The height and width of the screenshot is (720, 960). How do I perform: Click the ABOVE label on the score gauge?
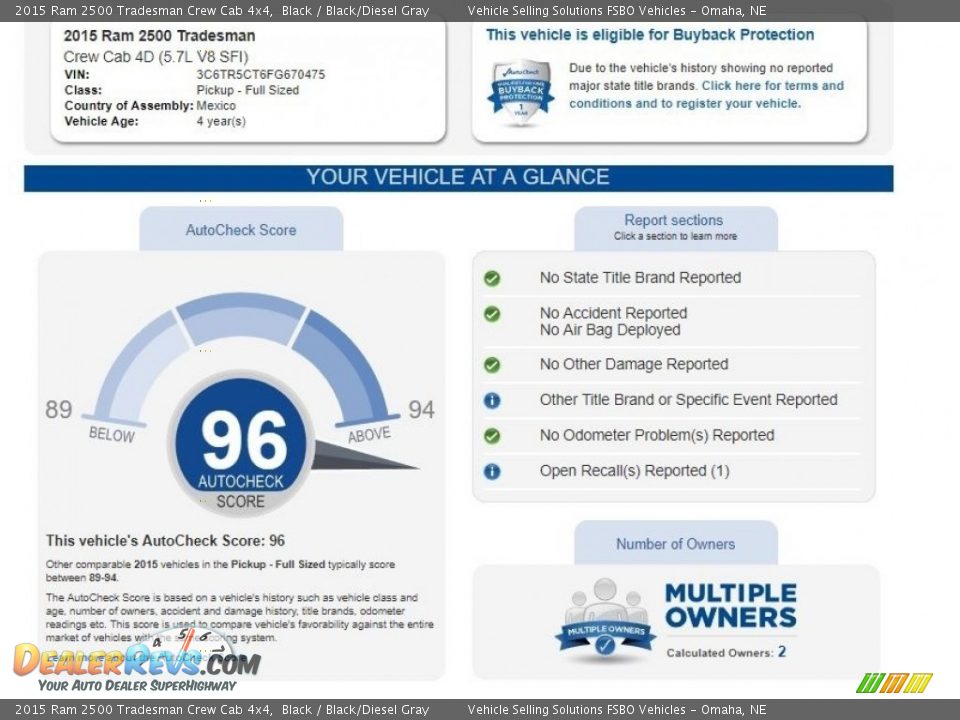pos(369,434)
